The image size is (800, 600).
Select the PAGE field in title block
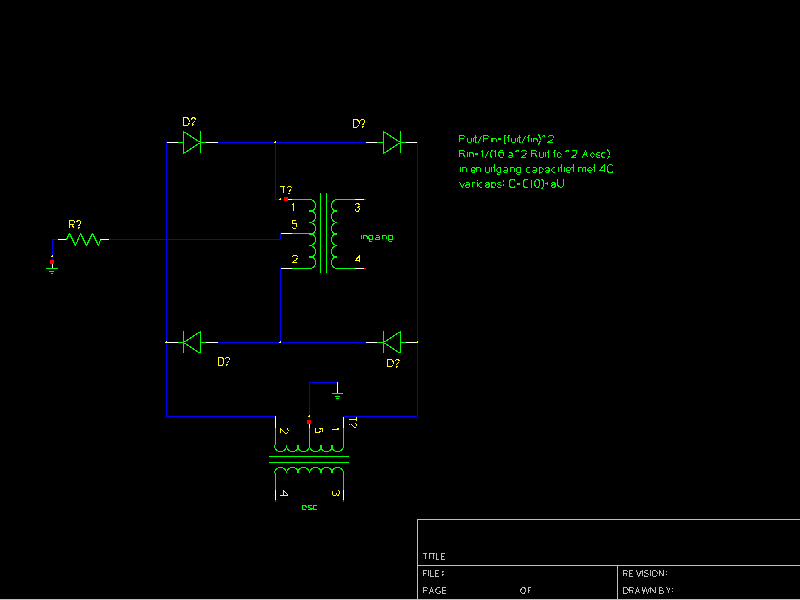(x=434, y=591)
